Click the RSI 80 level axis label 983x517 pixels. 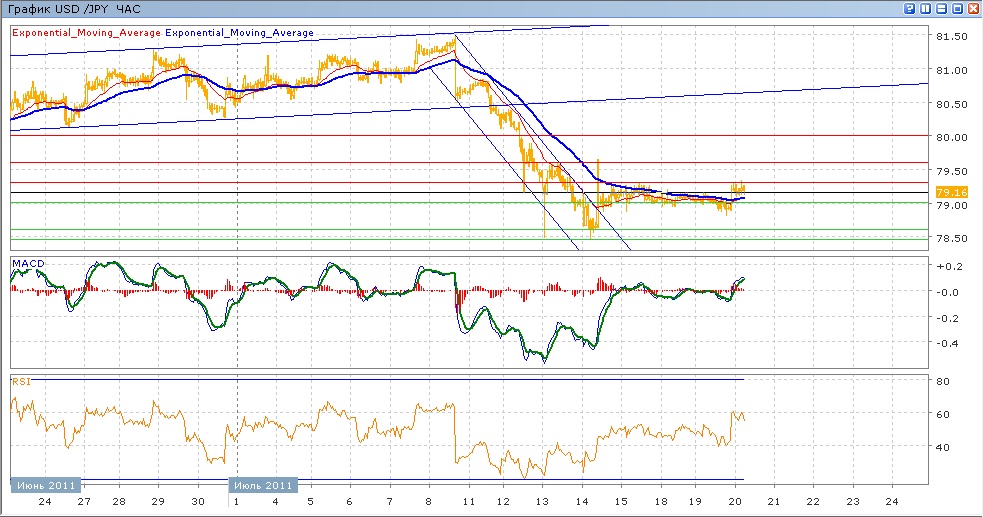pos(942,381)
